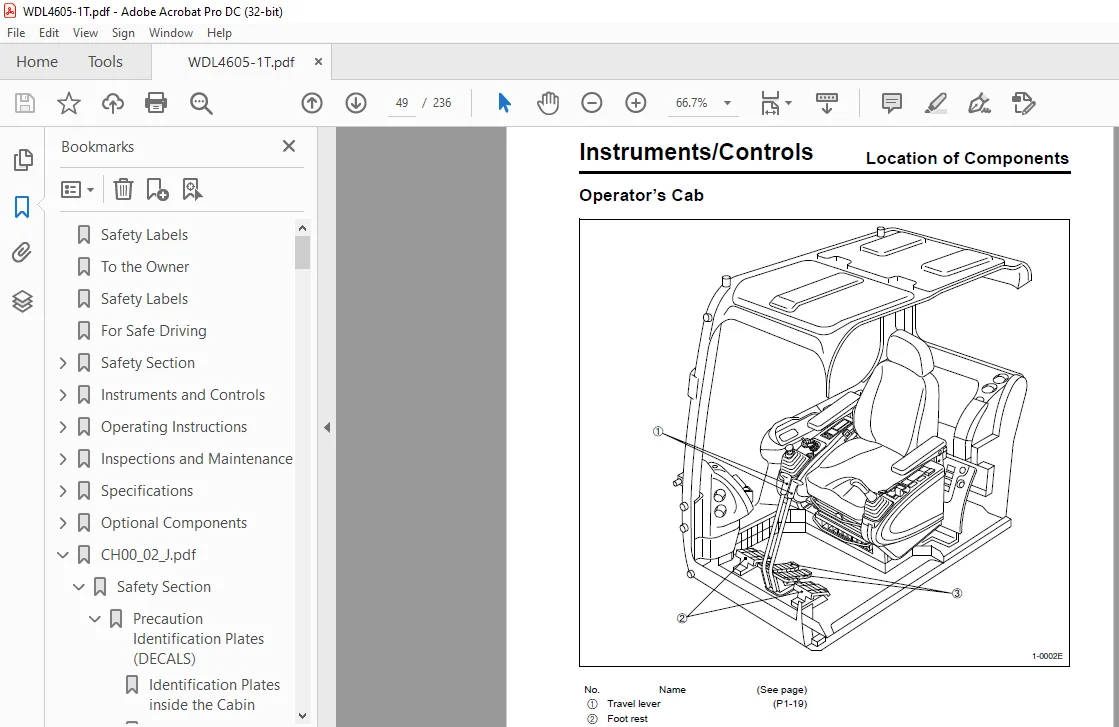Click the 66.7% zoom value
This screenshot has width=1119, height=727.
(692, 103)
